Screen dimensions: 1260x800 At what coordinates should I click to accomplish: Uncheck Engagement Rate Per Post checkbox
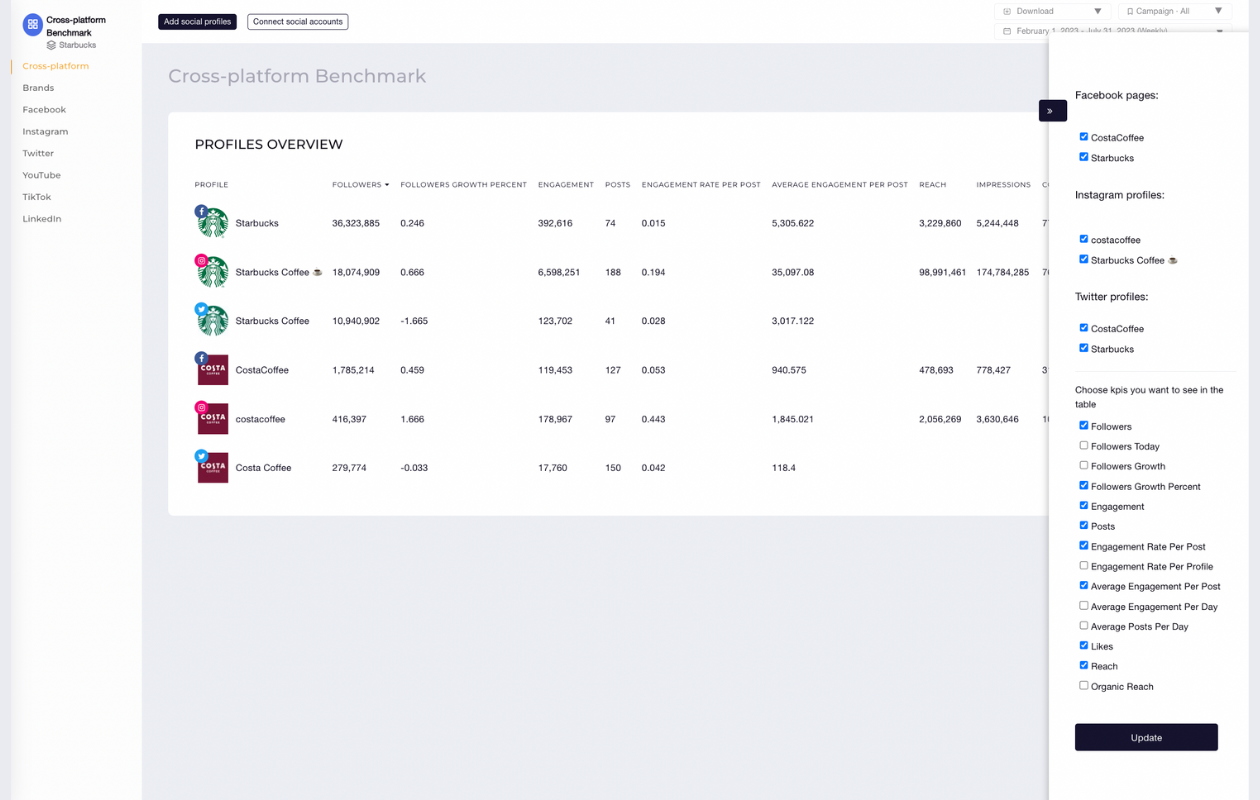tap(1083, 545)
